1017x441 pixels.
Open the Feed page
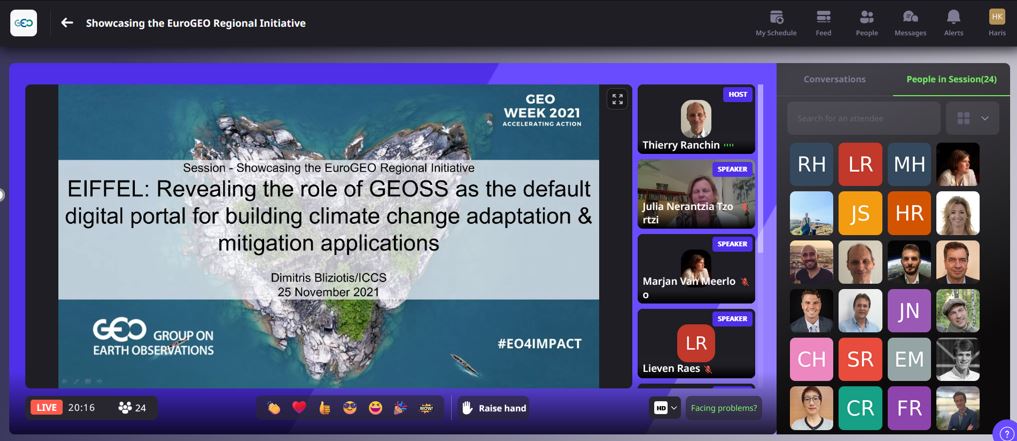(x=823, y=23)
